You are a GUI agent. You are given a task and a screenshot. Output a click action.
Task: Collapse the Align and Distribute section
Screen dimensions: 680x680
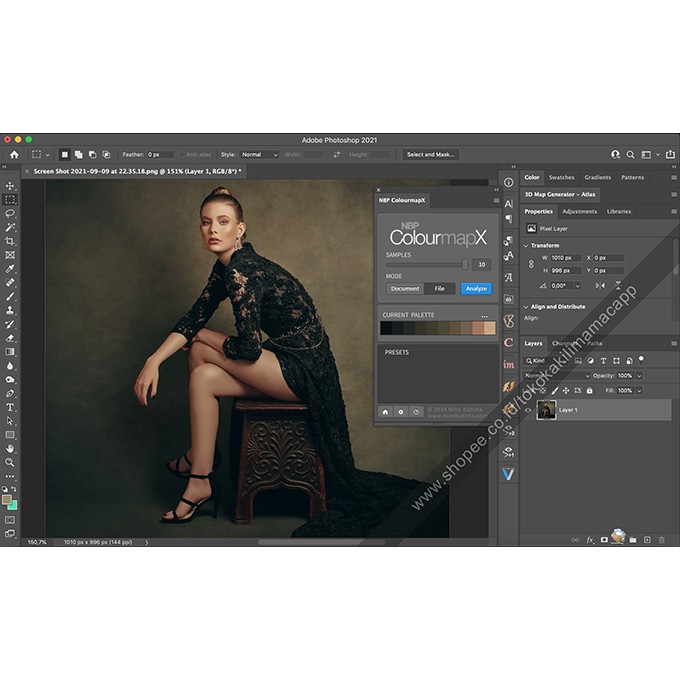pos(526,307)
